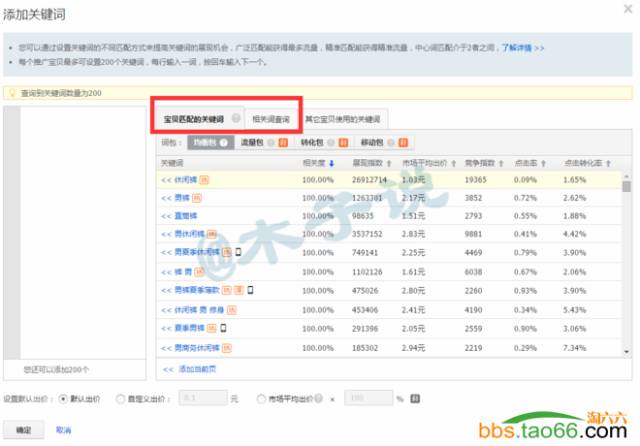Image resolution: width=640 pixels, height=446 pixels.
Task: Select the 默认出价 radio button
Action: [63, 399]
